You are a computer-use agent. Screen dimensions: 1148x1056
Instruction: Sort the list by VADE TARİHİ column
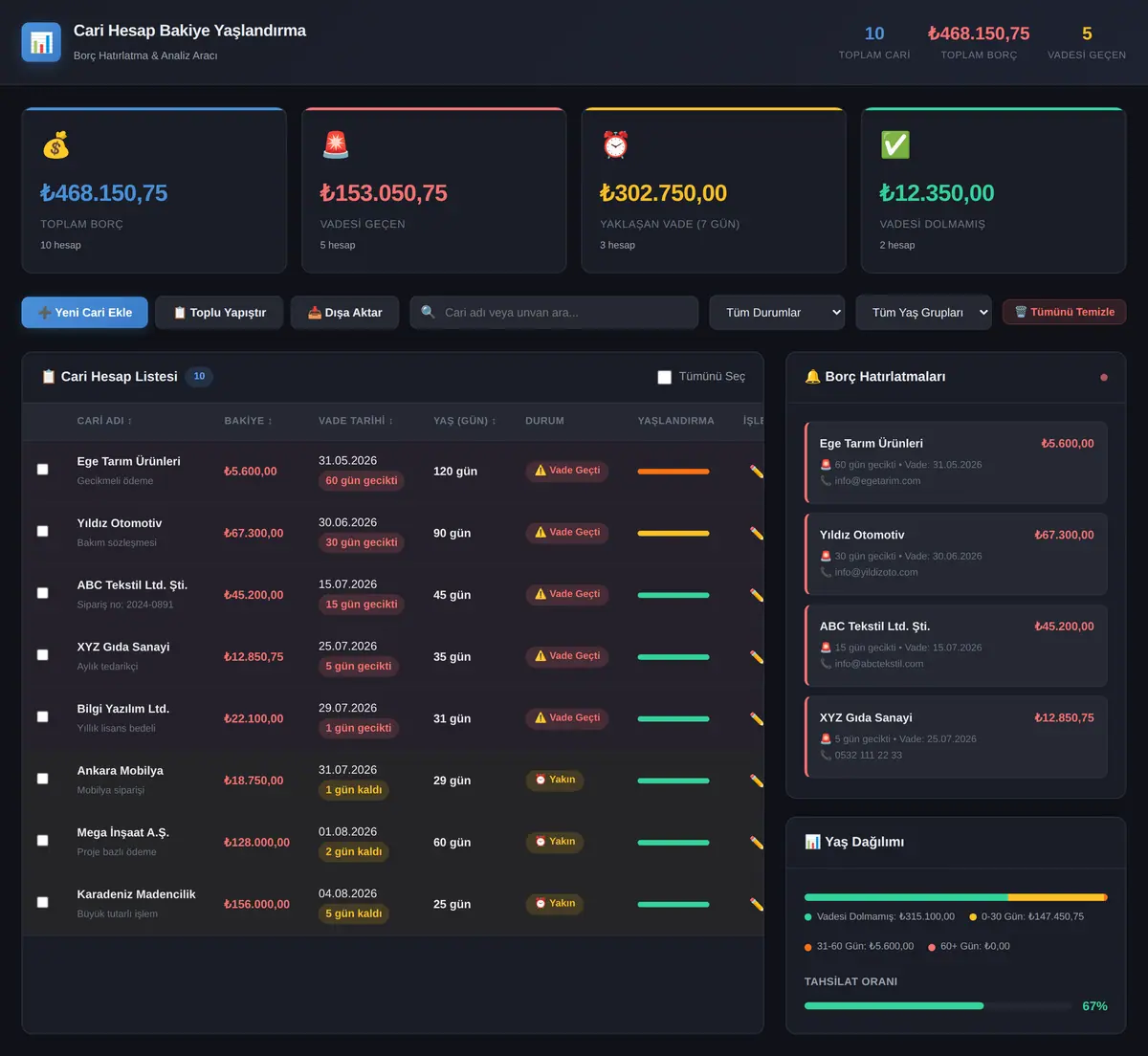coord(356,421)
